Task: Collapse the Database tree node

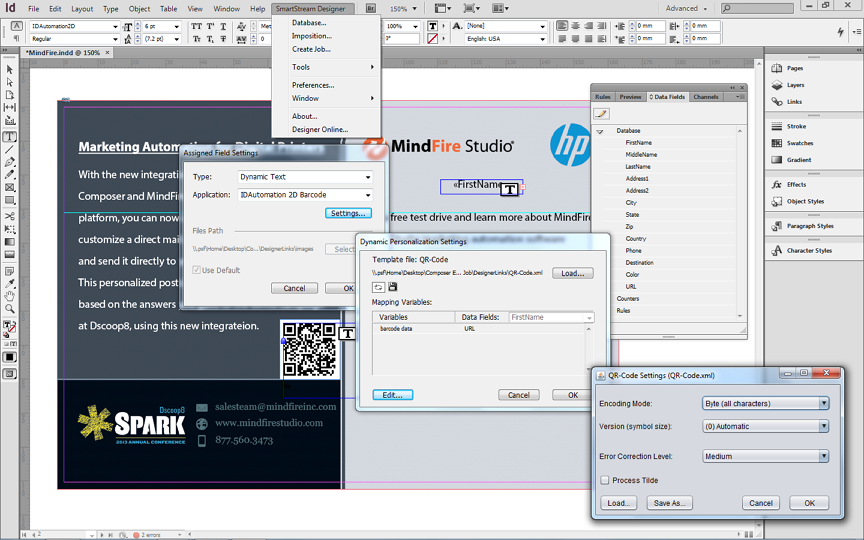Action: click(600, 131)
